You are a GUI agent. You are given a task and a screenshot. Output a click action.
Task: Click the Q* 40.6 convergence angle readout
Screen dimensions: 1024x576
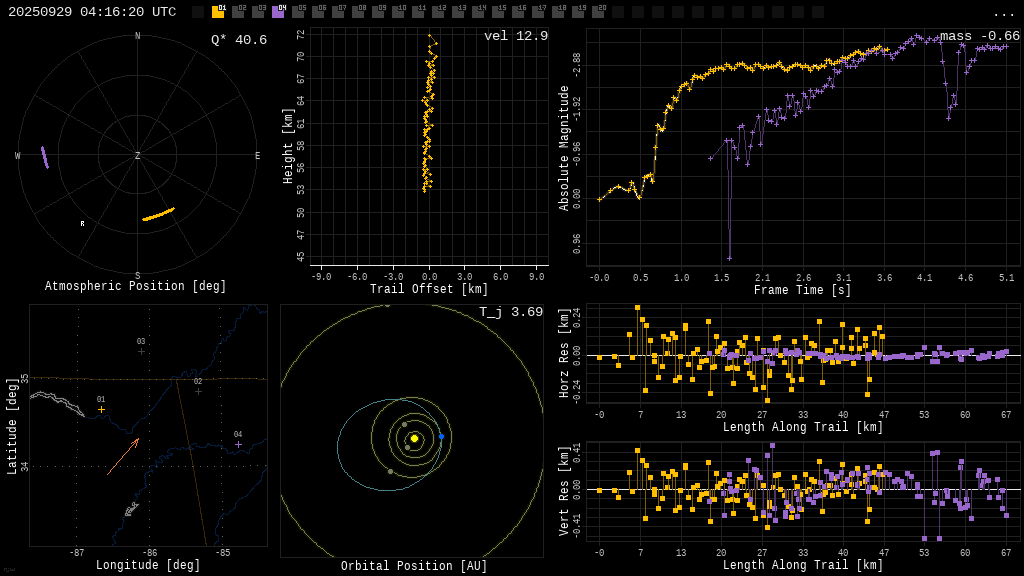(238, 40)
